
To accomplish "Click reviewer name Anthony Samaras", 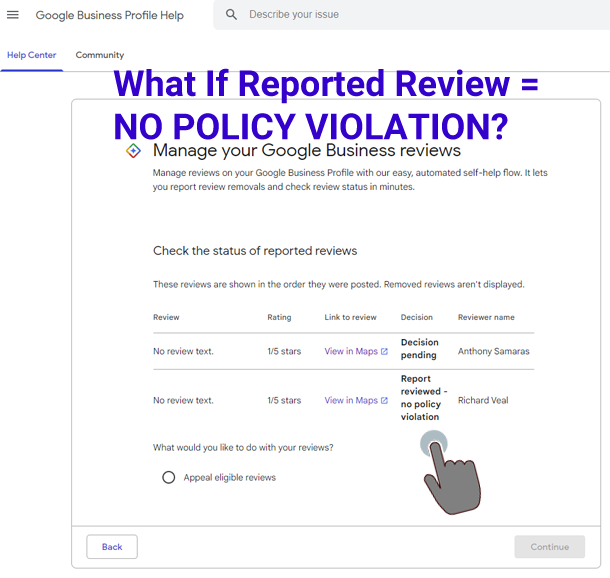I will click(x=493, y=351).
